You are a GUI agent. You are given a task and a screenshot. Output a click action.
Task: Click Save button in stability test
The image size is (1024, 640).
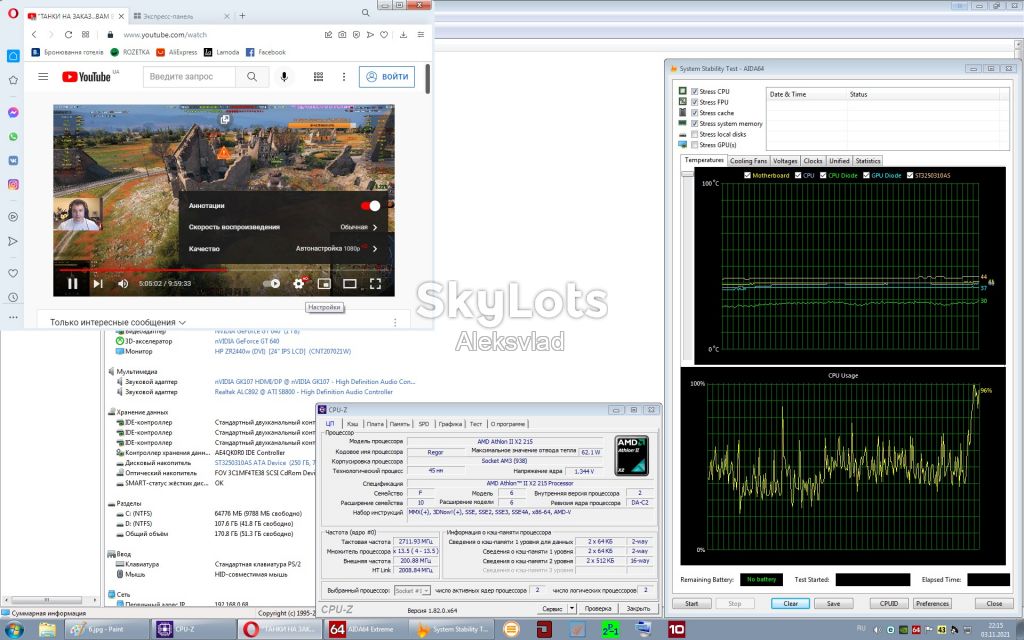pos(833,603)
